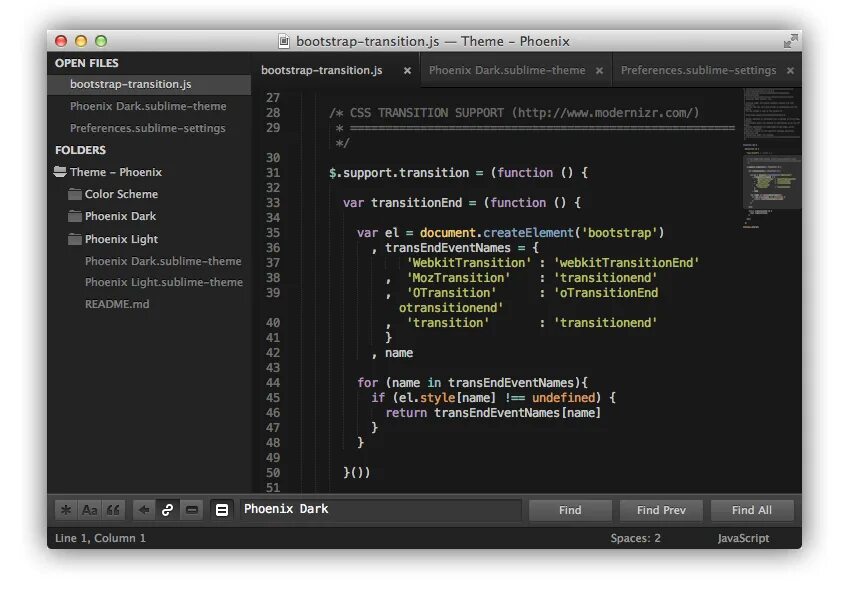Open README.md in the sidebar

pos(117,304)
